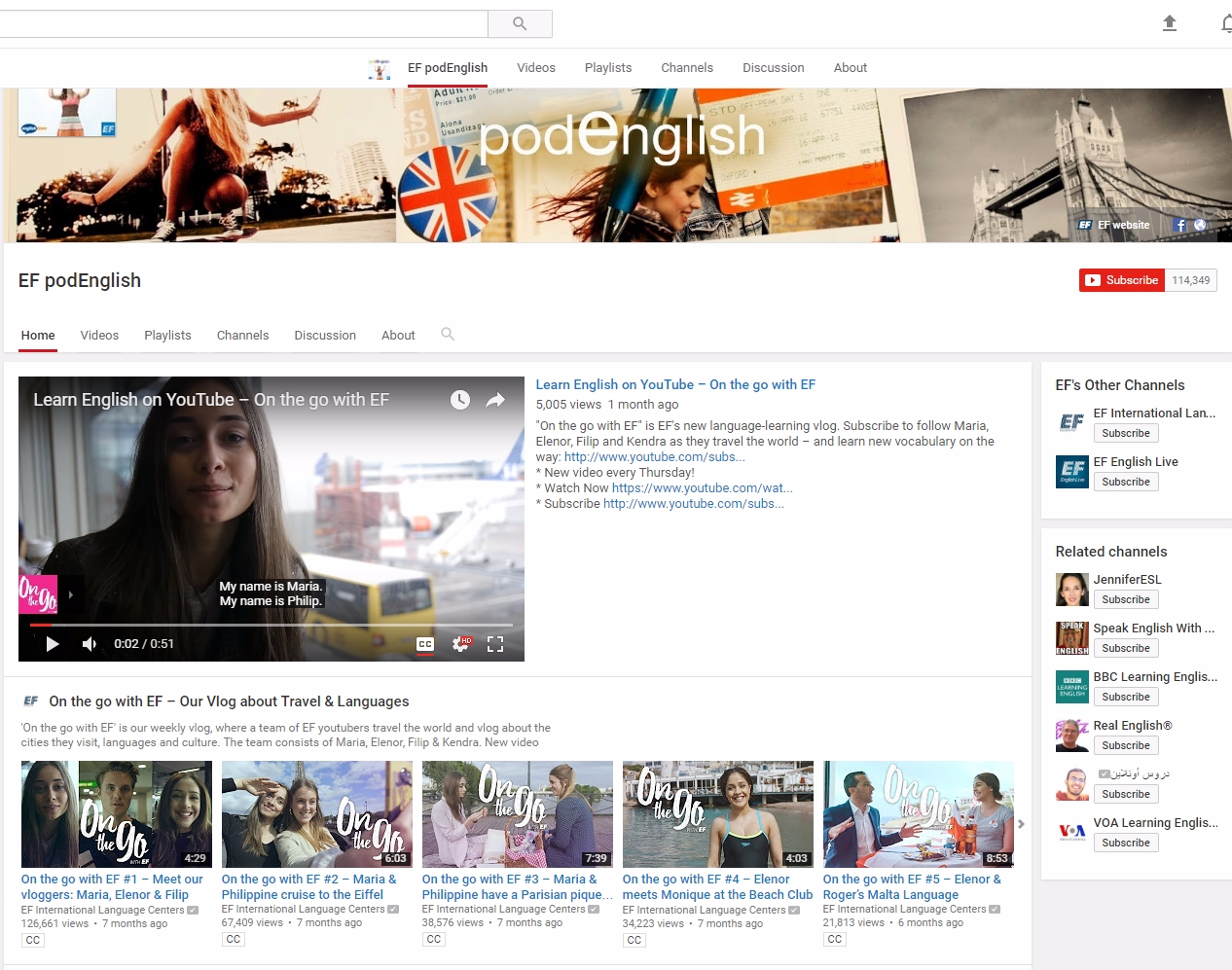Show next videos with the shelf arrow

pyautogui.click(x=1021, y=824)
